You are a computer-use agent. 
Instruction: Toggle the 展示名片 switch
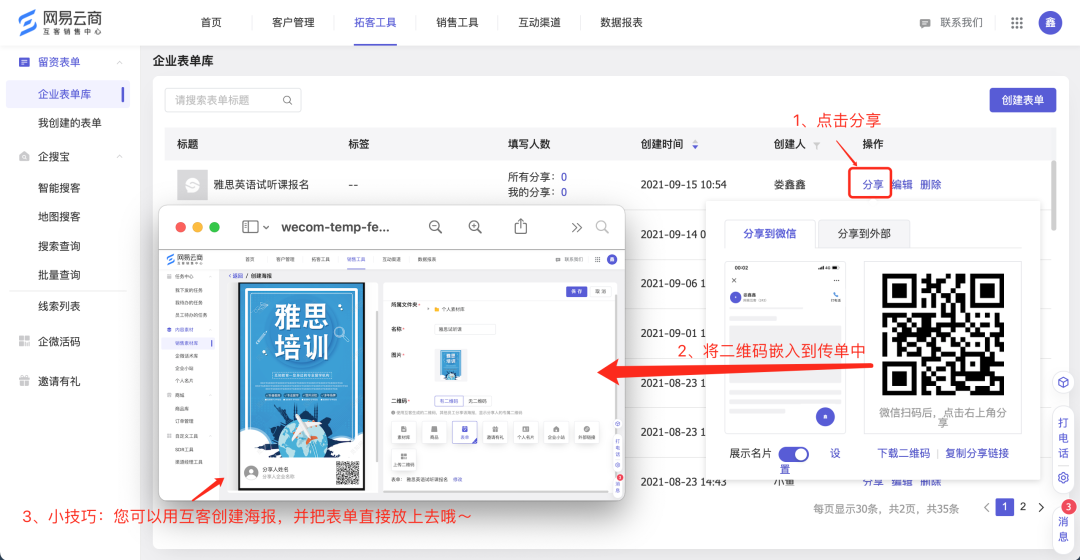point(793,454)
